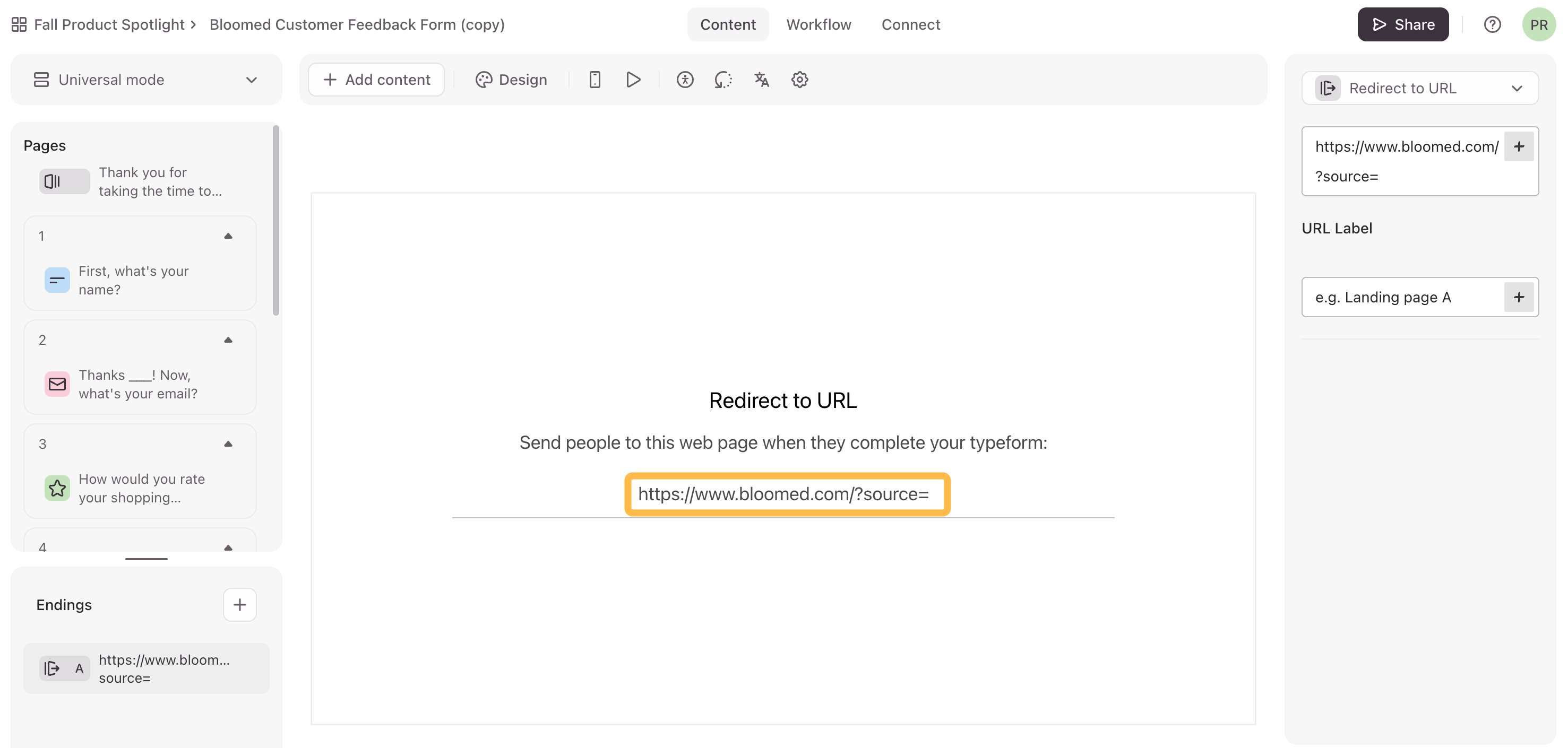The height and width of the screenshot is (748, 1568).
Task: Open the Redirect to URL type dropdown
Action: [x=1419, y=88]
